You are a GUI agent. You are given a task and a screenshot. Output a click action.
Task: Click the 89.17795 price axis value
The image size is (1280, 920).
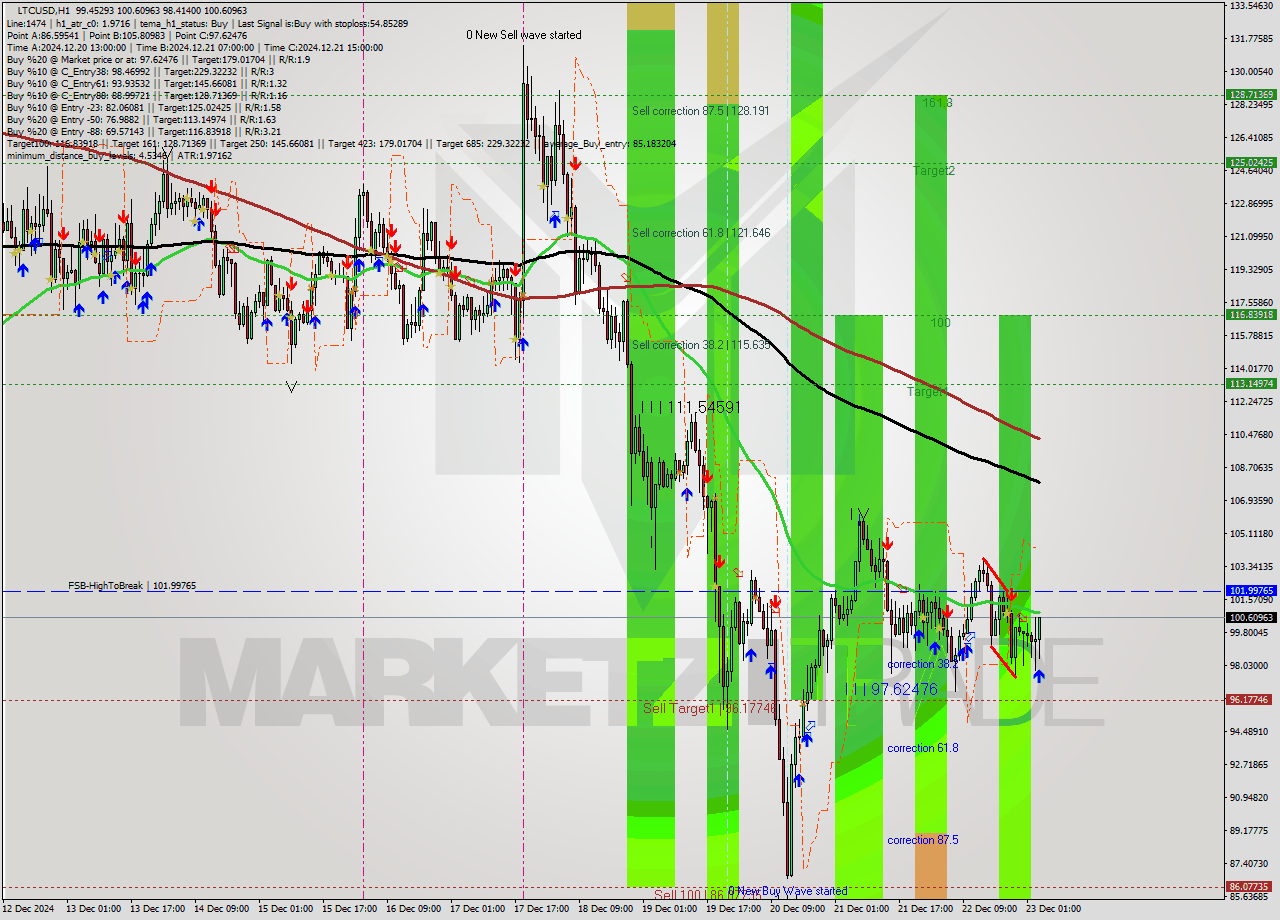click(1251, 830)
